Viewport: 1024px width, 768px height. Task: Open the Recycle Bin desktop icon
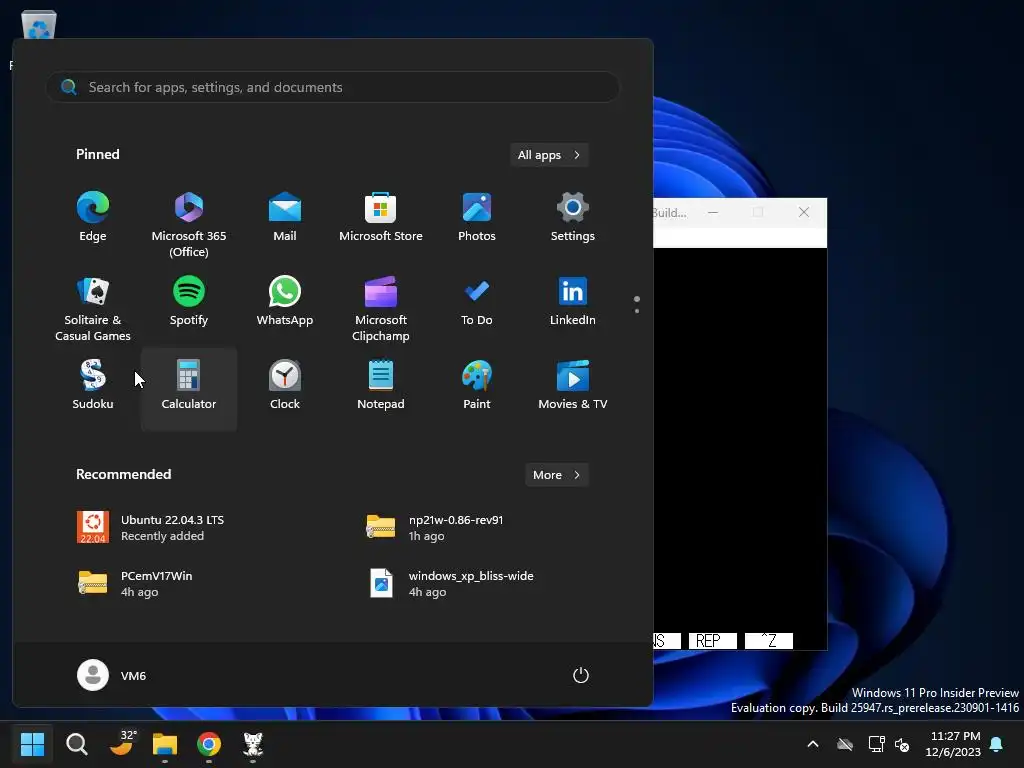pyautogui.click(x=39, y=25)
